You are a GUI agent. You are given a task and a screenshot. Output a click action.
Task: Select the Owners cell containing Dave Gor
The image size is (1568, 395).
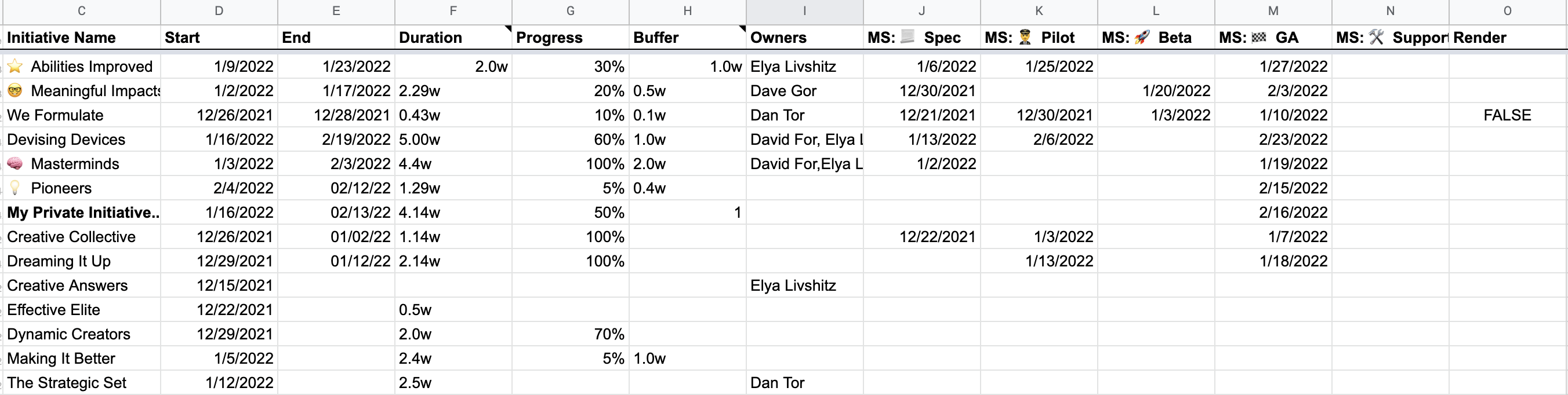805,90
